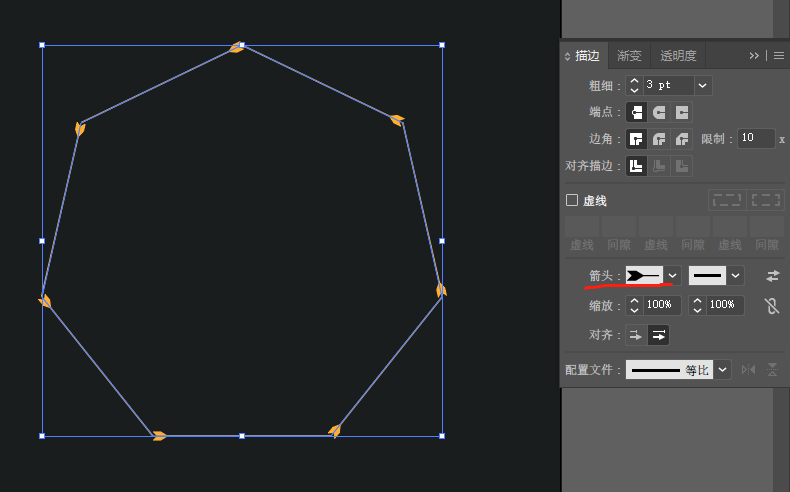This screenshot has width=790, height=492.
Task: Decrease start arrowhead scale percentage
Action: point(634,310)
